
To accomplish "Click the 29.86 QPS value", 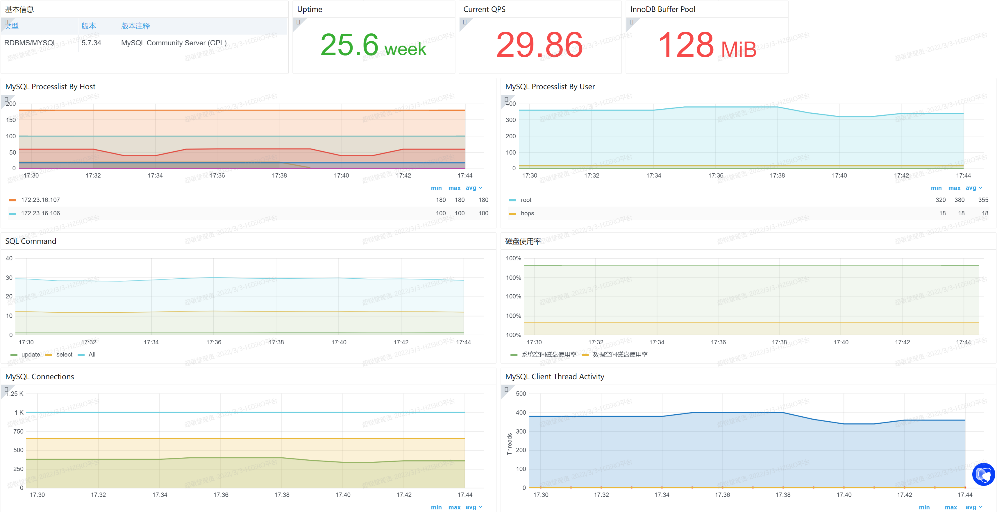I will tap(539, 45).
